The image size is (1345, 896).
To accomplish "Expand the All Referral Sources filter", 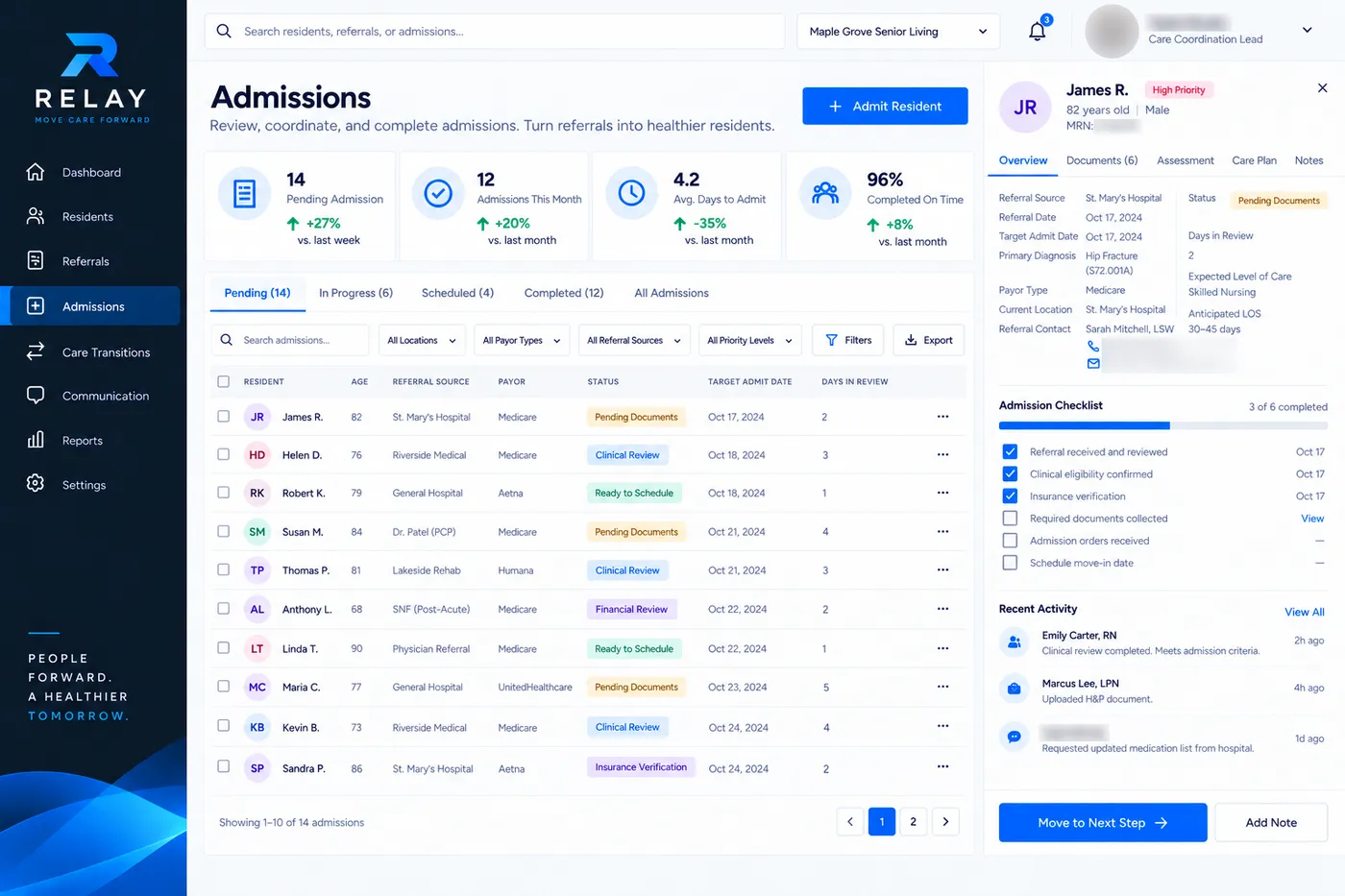I will click(634, 340).
